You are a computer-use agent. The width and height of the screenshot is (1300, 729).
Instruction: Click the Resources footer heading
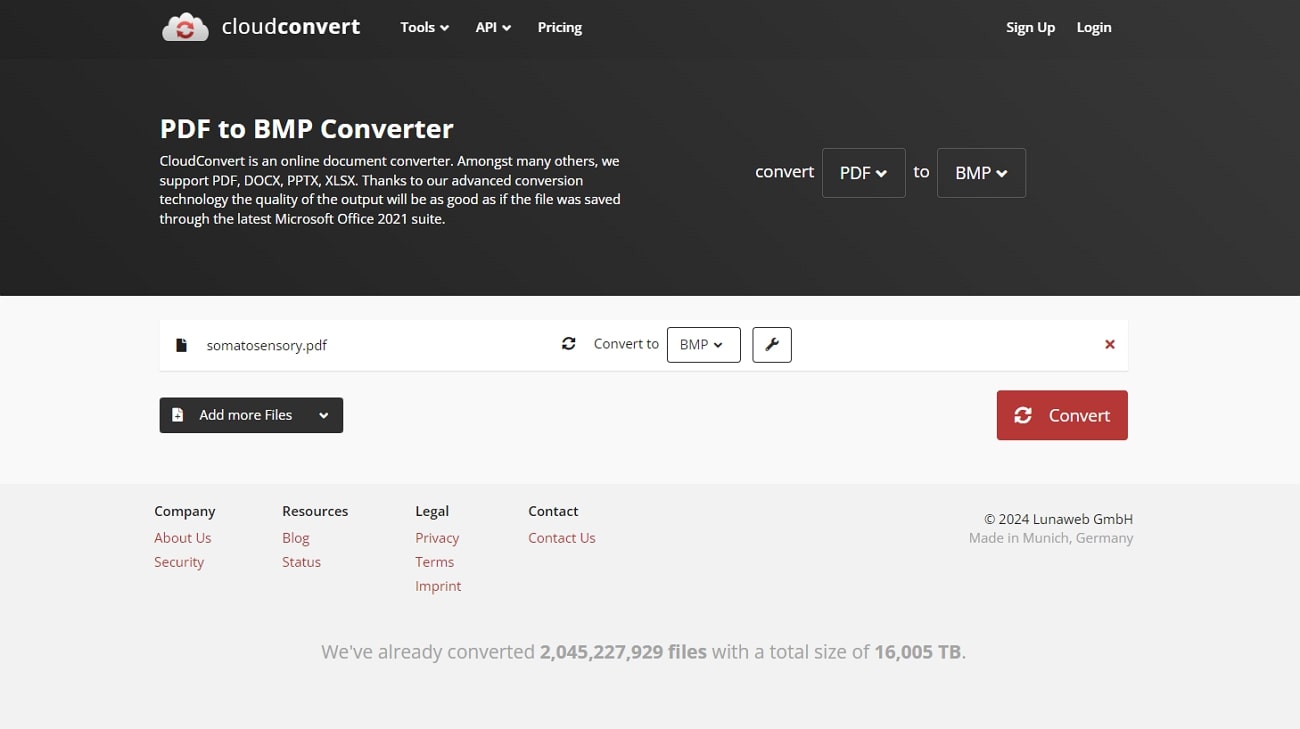point(315,511)
